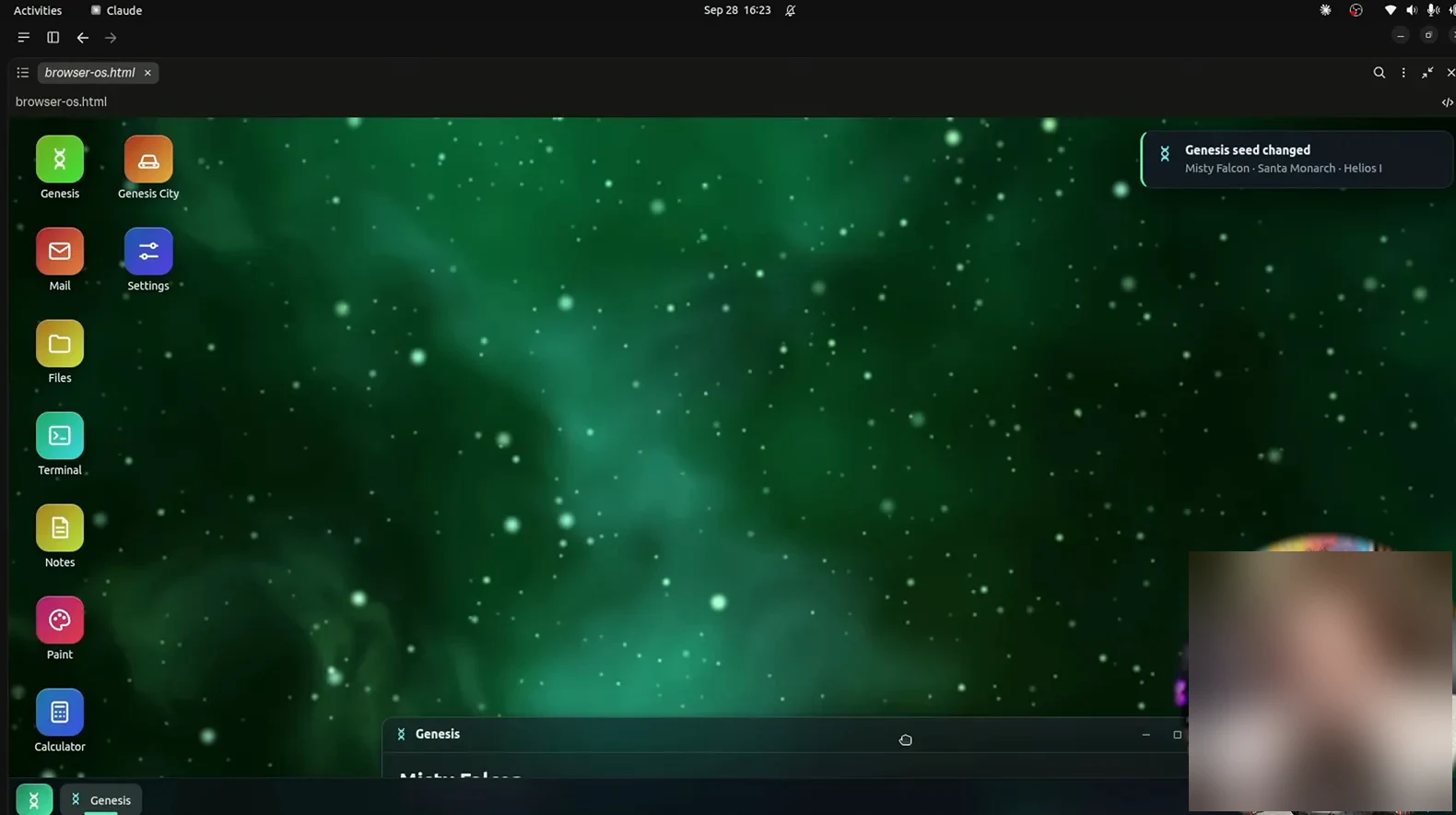Open the Settings desktop icon
Viewport: 1456px width, 815px height.
point(148,252)
